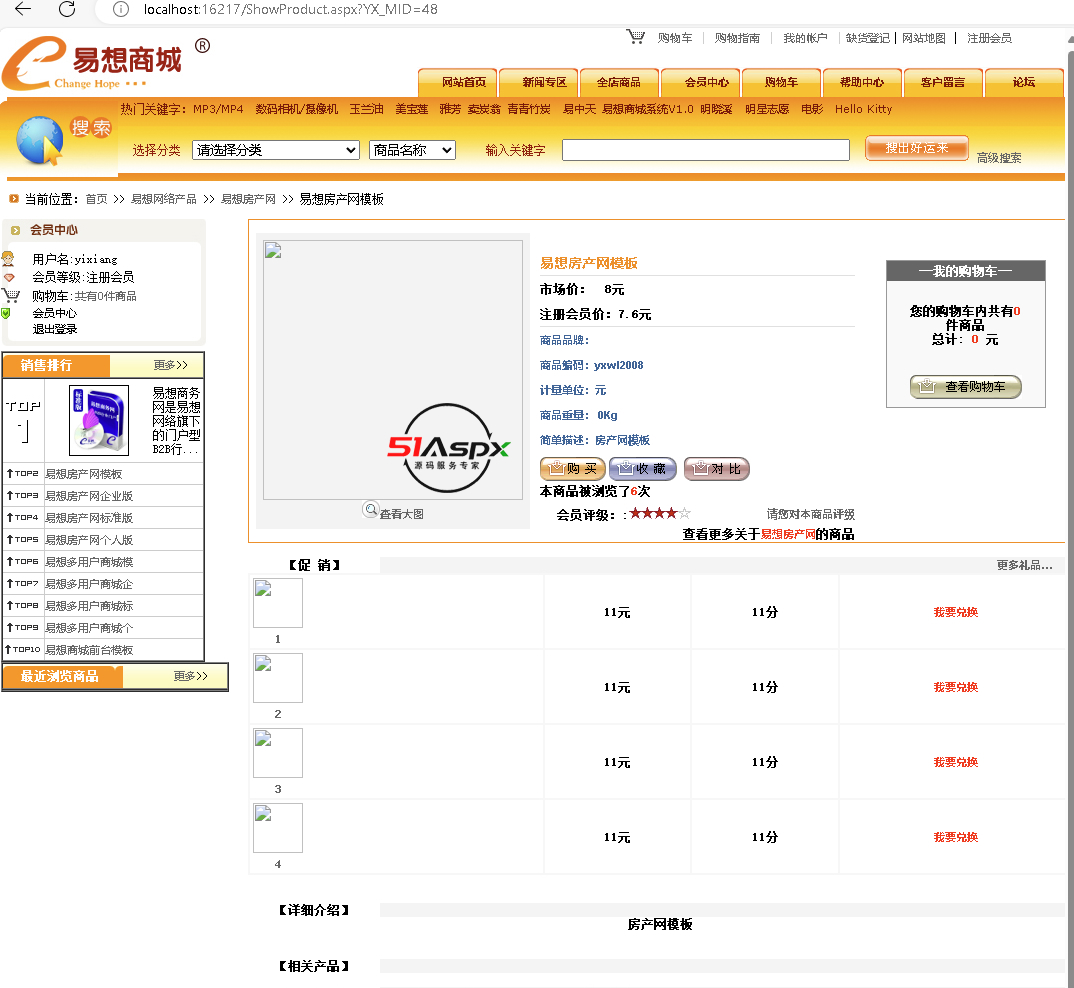Click 我的帐户 in top links
Screen dimensions: 1074x988
pyautogui.click(x=806, y=38)
